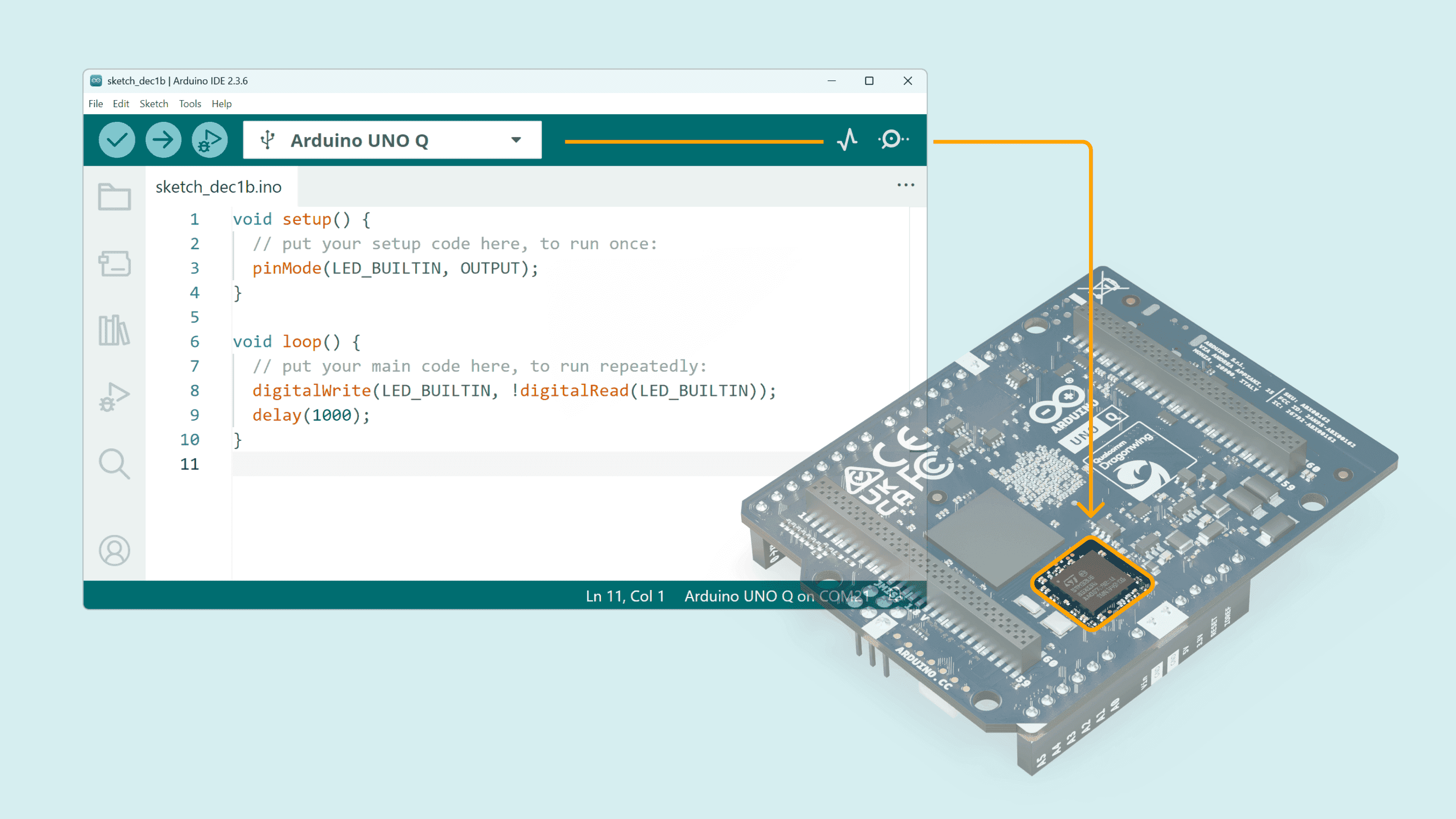This screenshot has width=1456, height=819.
Task: Open the Sketch menu
Action: coord(154,104)
